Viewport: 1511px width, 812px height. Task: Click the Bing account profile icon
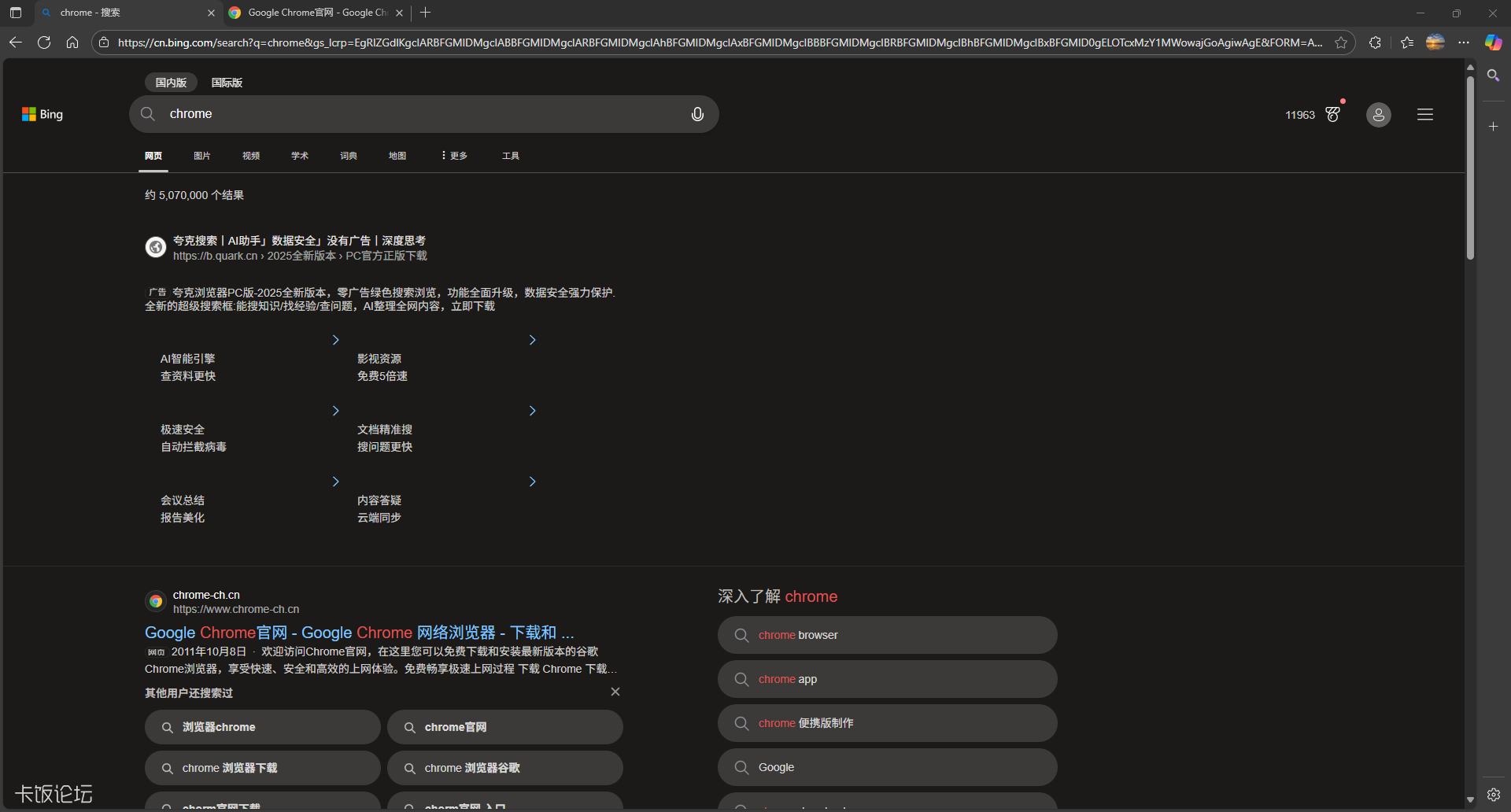[1378, 115]
